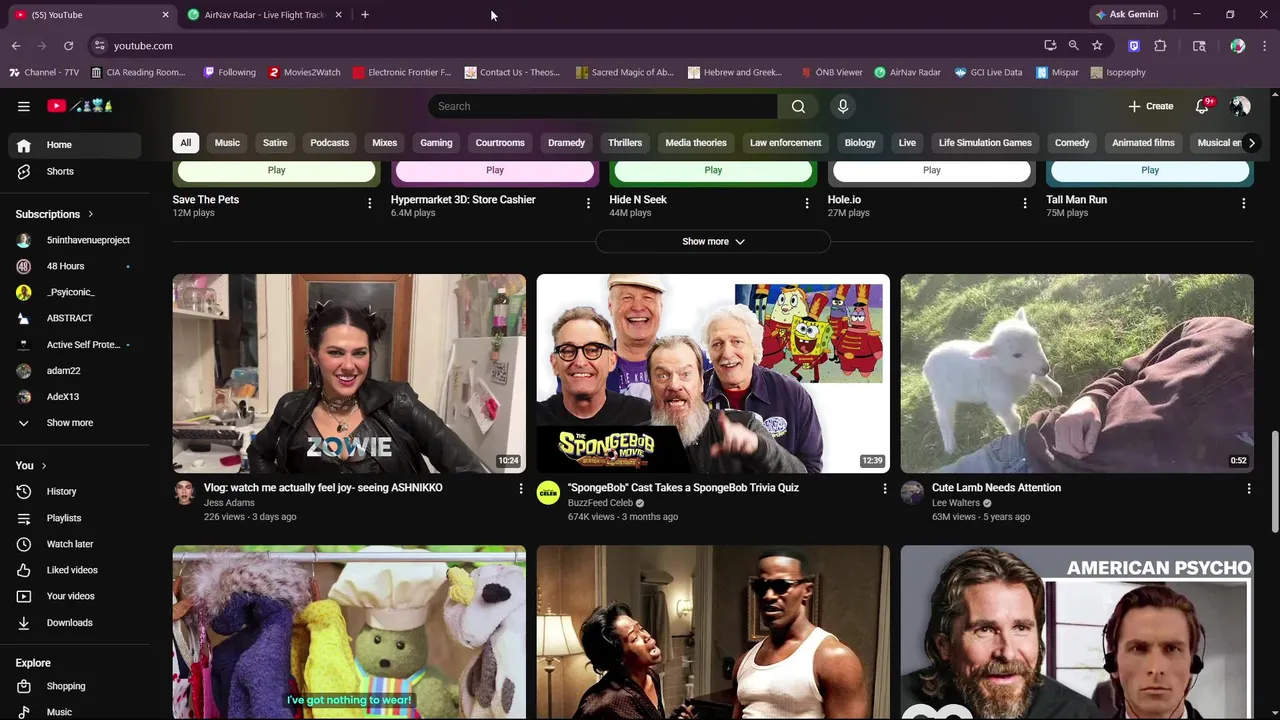The width and height of the screenshot is (1280, 720).
Task: Open the YouTube hamburger guide menu
Action: point(23,106)
